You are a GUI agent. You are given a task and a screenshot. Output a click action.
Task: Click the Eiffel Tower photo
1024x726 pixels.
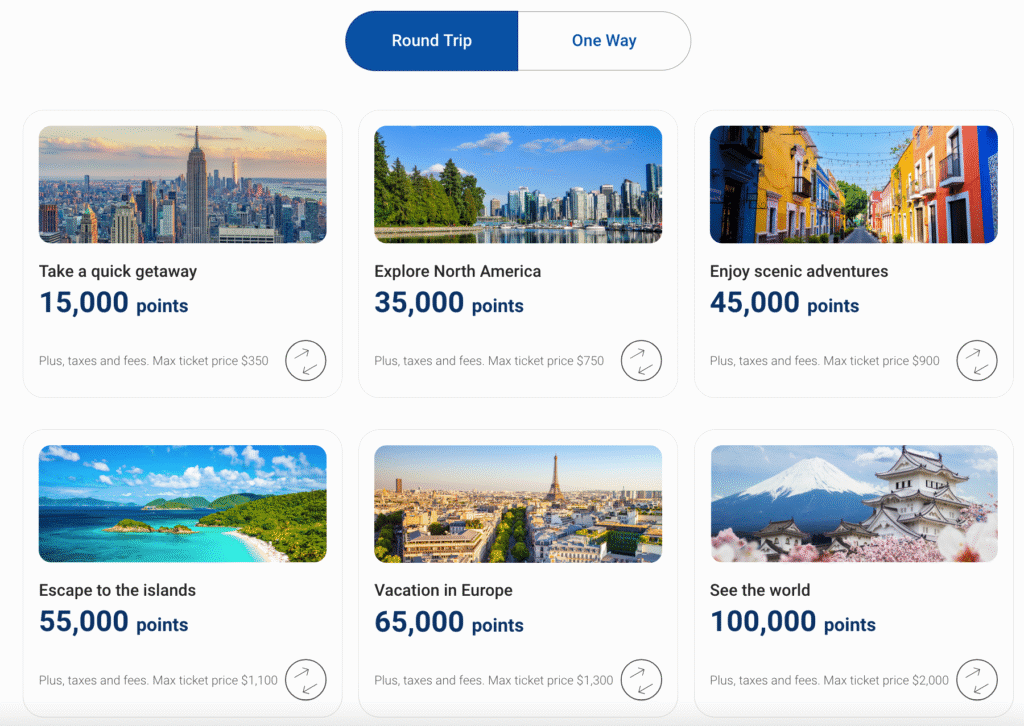pyautogui.click(x=517, y=503)
